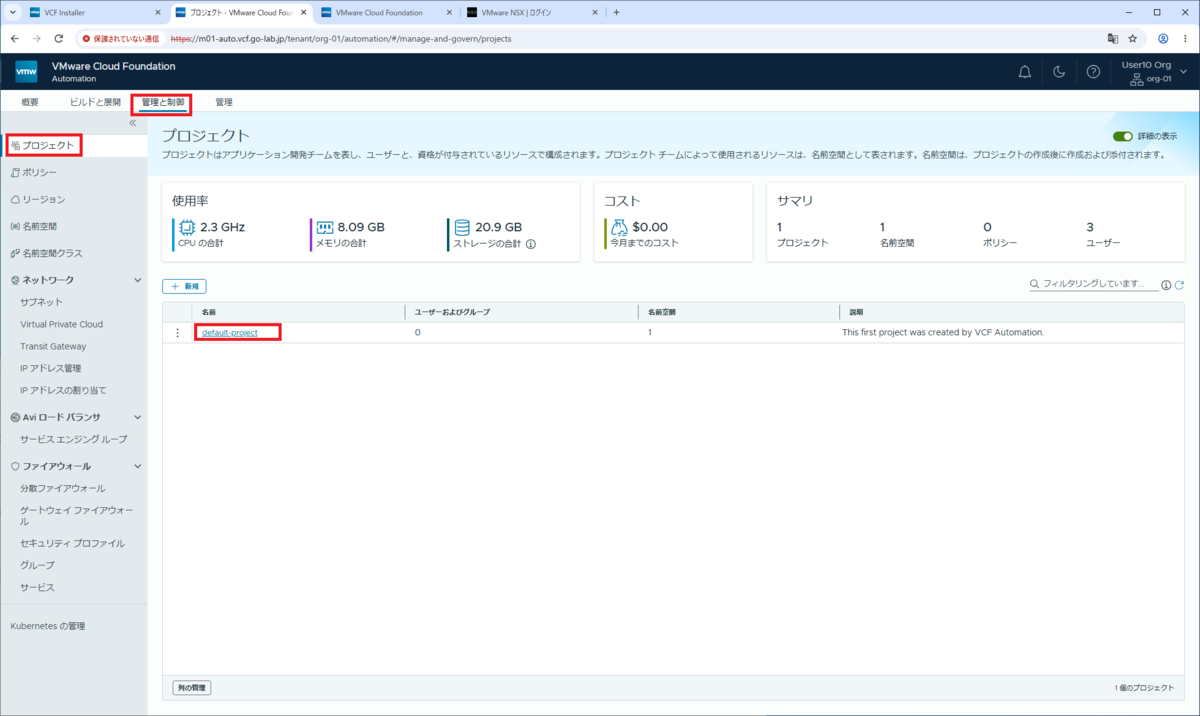This screenshot has width=1200, height=716.
Task: Collapse the ネットワーク section
Action: point(137,280)
